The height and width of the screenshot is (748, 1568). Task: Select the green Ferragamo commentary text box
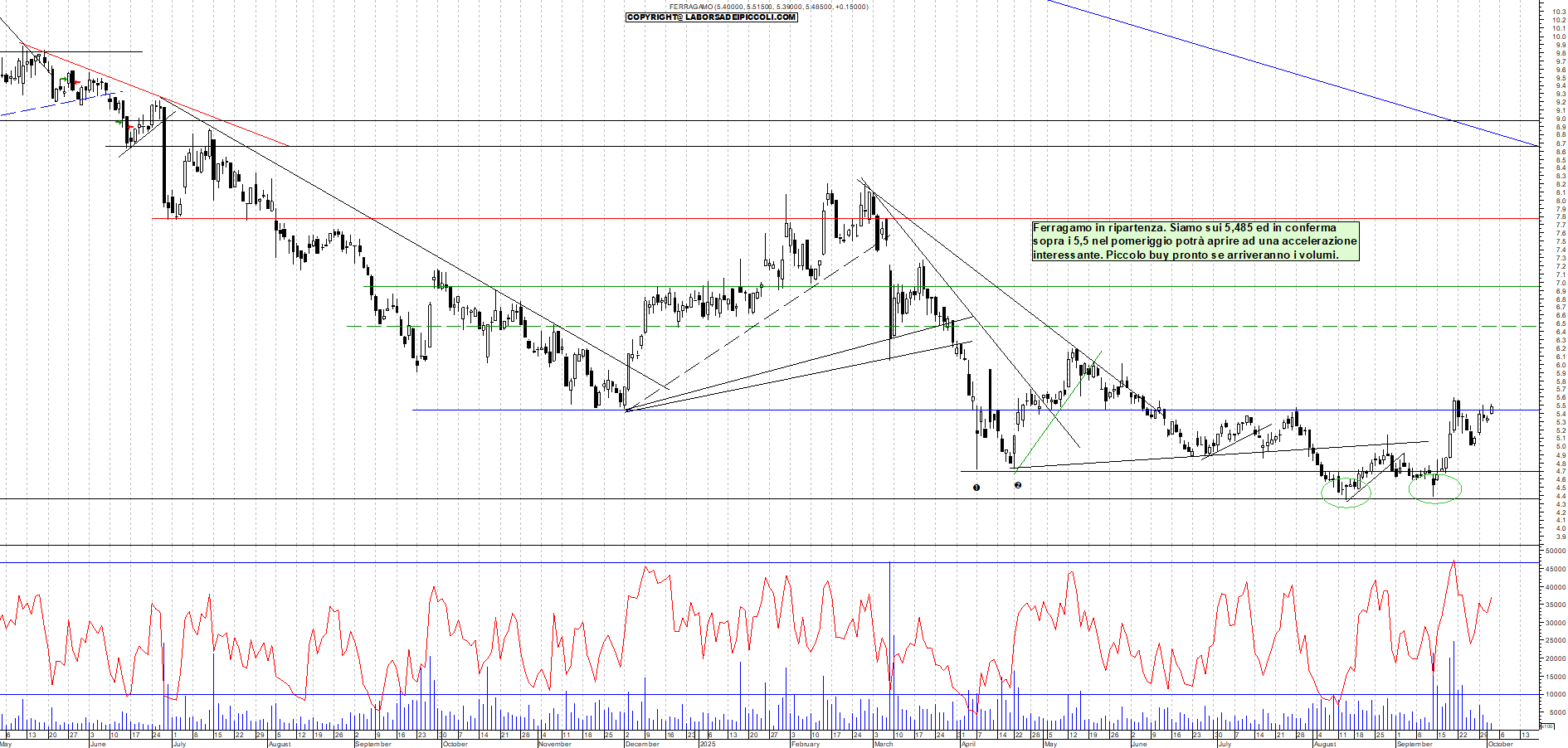pyautogui.click(x=1195, y=241)
